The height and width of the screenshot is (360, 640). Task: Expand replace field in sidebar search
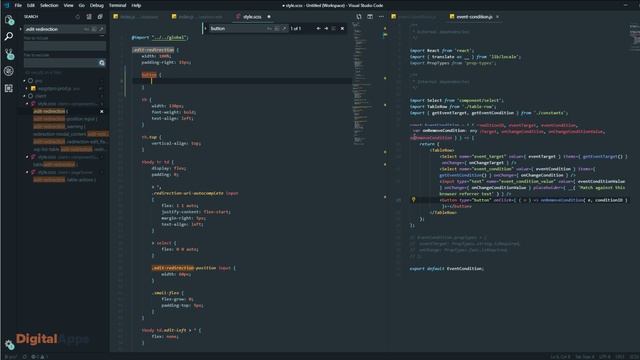[x=20, y=29]
